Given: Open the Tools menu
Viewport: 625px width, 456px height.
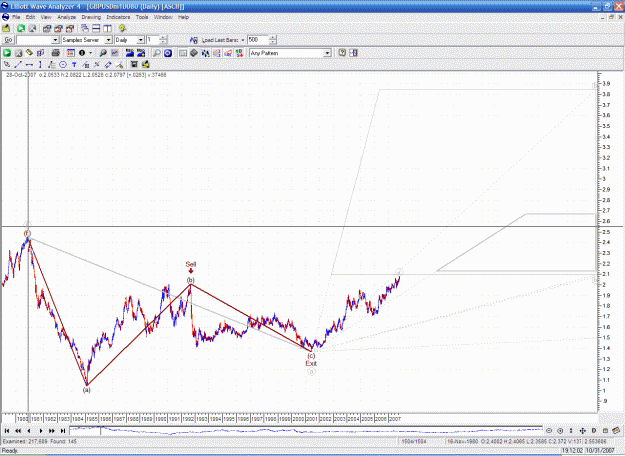Looking at the screenshot, I should (x=142, y=17).
